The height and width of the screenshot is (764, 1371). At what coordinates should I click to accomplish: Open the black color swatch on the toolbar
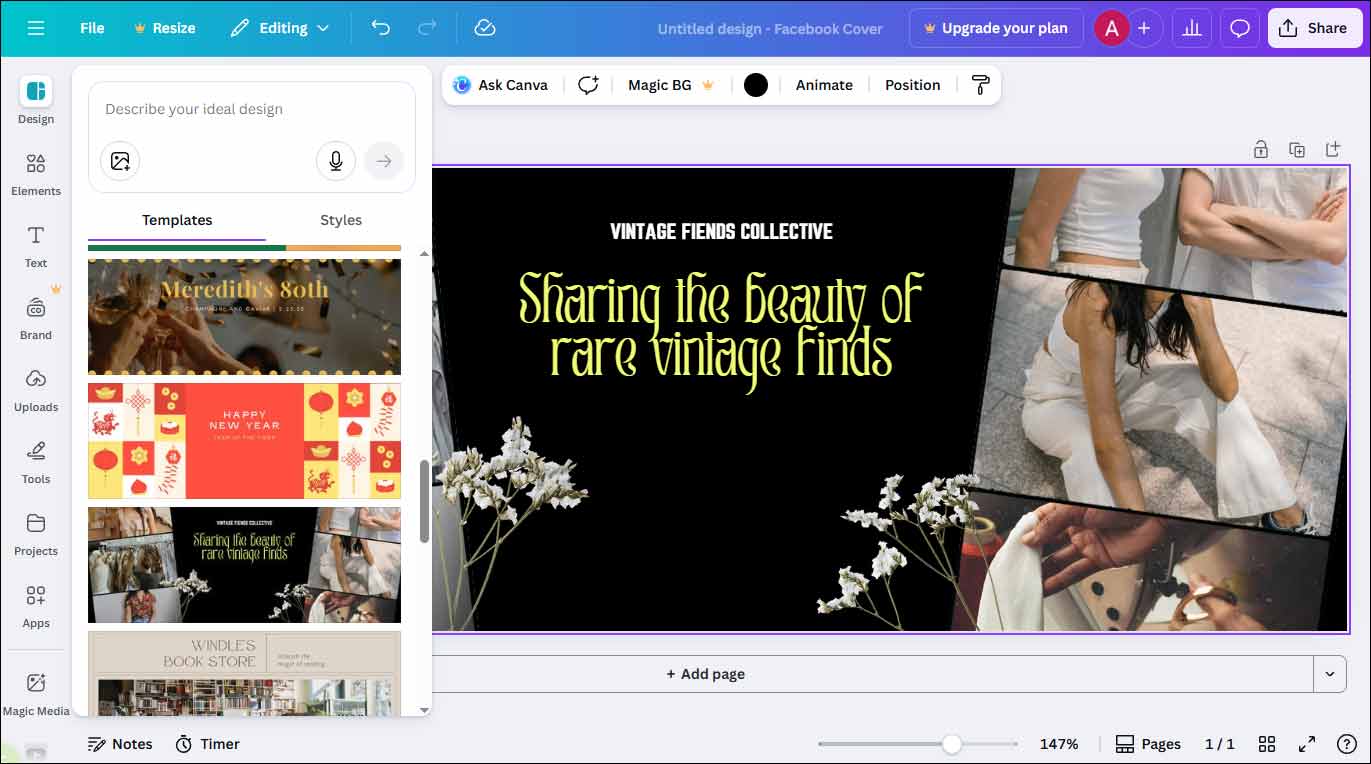click(x=755, y=85)
